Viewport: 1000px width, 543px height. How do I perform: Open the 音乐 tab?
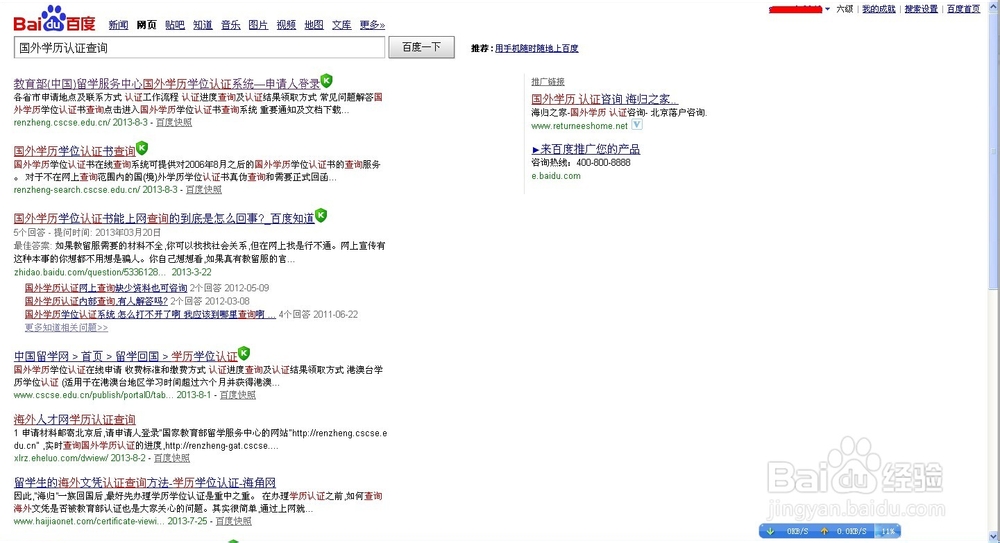click(231, 25)
